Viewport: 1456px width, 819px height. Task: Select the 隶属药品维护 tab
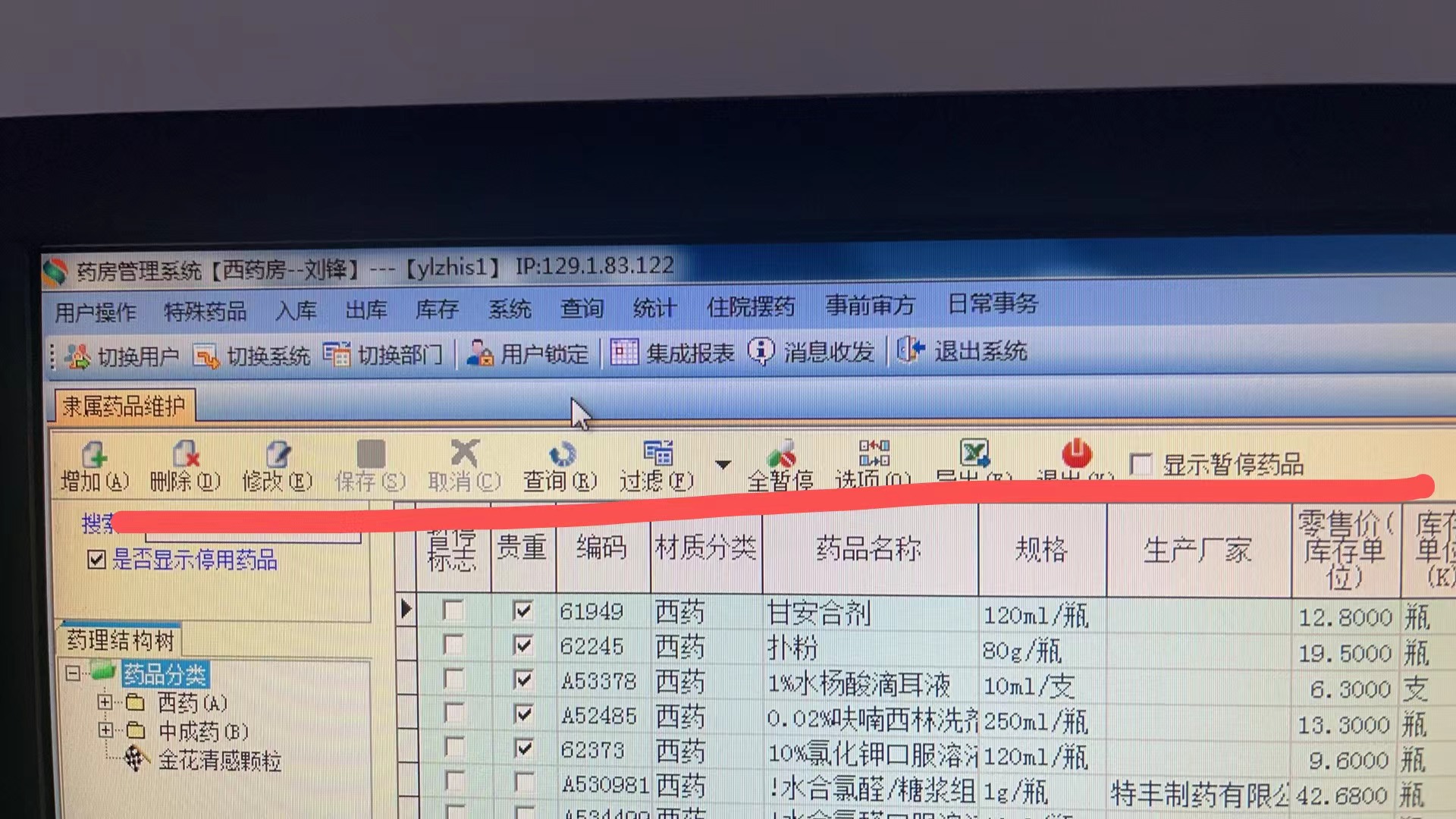(x=124, y=407)
